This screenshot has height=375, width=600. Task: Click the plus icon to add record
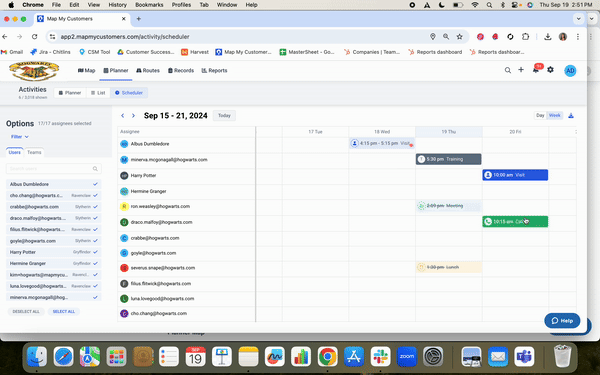[521, 70]
